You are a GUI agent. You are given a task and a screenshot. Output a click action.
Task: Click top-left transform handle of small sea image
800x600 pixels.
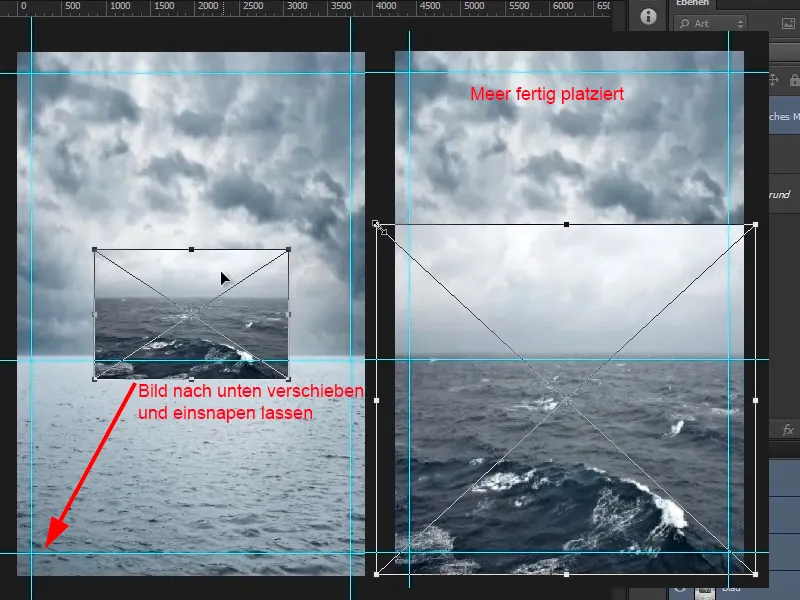pyautogui.click(x=94, y=249)
